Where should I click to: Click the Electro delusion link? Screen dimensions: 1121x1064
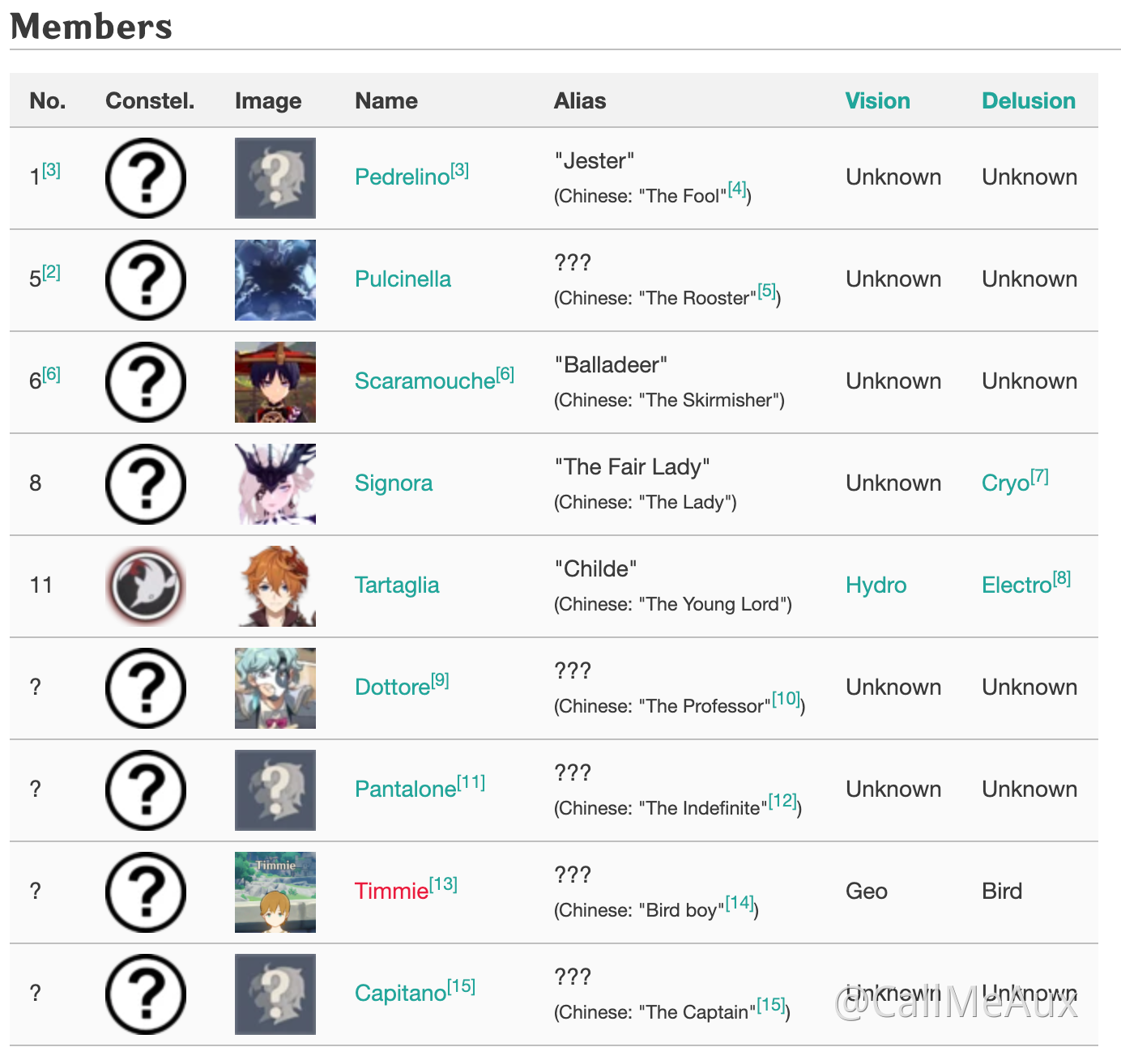coord(1016,585)
